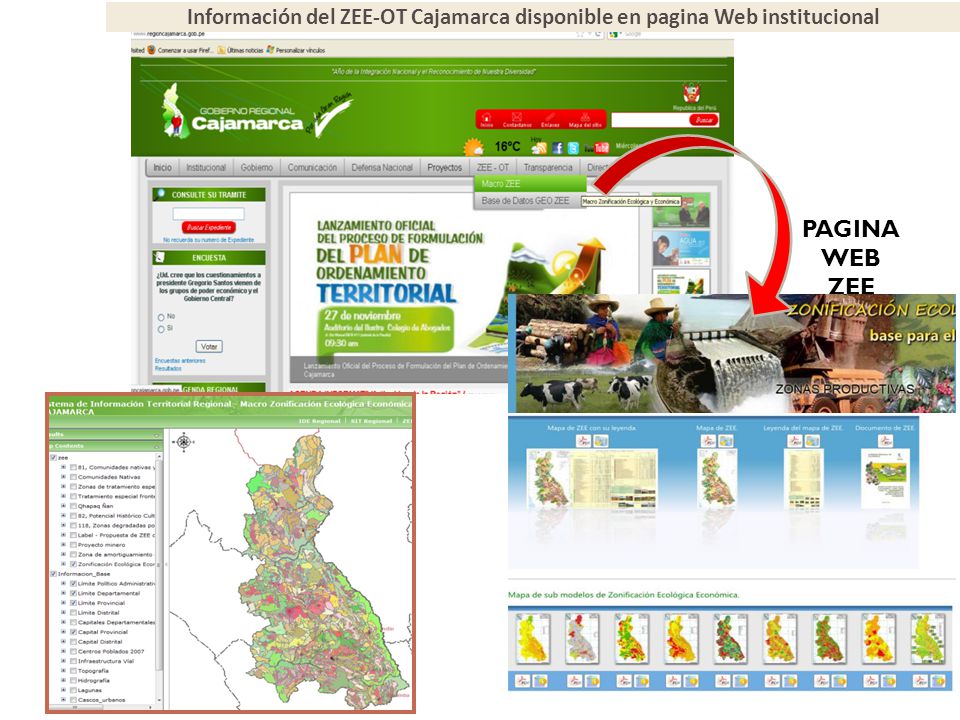960x720 pixels.
Task: Expand the Lagunas tree node
Action: 63,690
